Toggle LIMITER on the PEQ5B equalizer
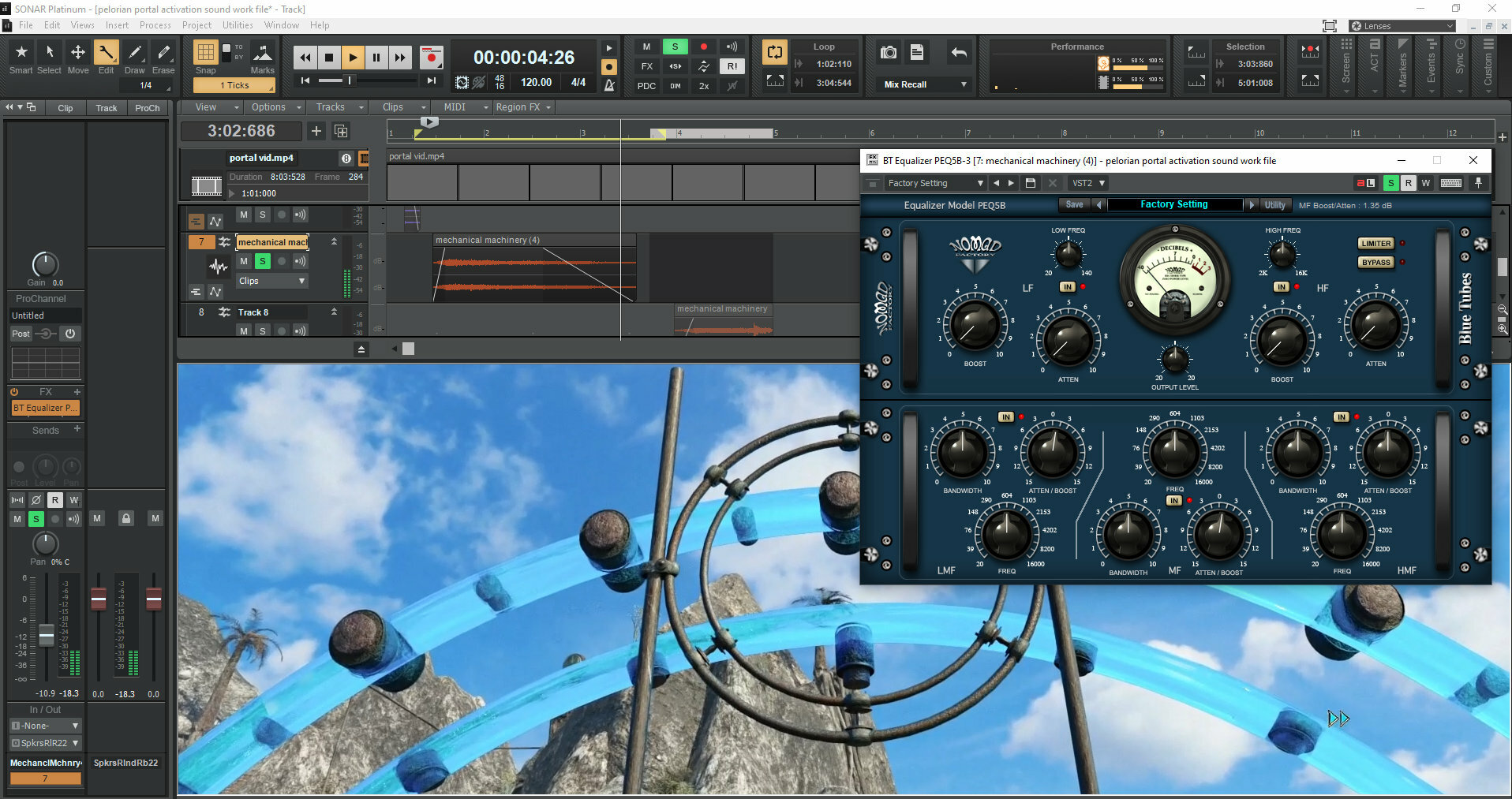 click(1375, 244)
